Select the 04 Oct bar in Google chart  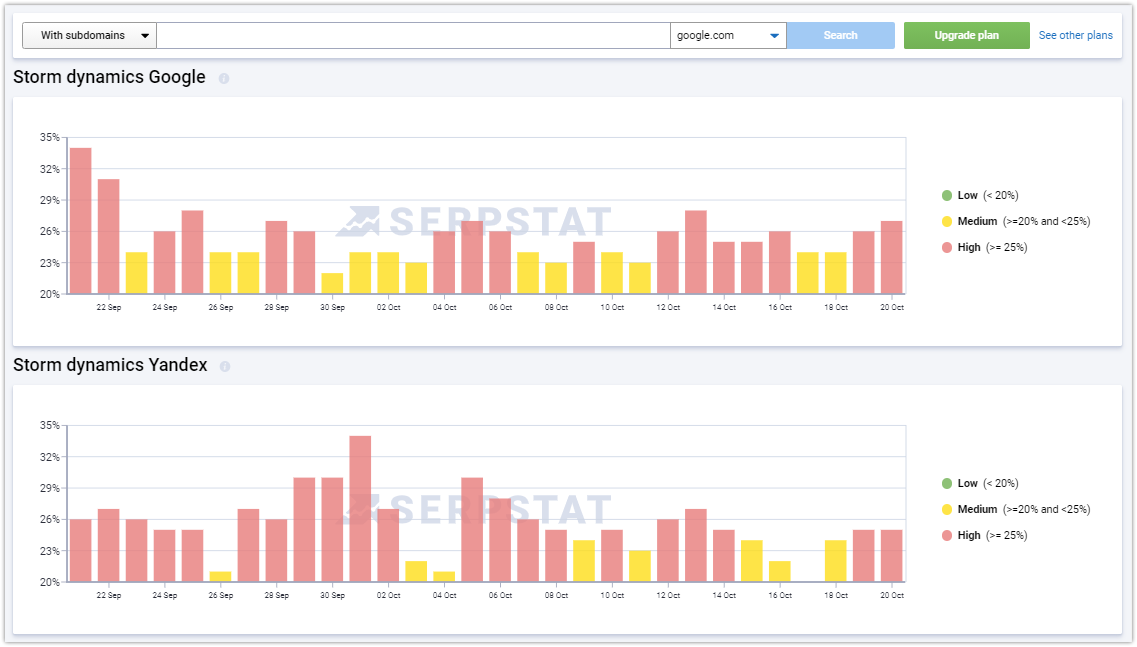click(x=444, y=263)
